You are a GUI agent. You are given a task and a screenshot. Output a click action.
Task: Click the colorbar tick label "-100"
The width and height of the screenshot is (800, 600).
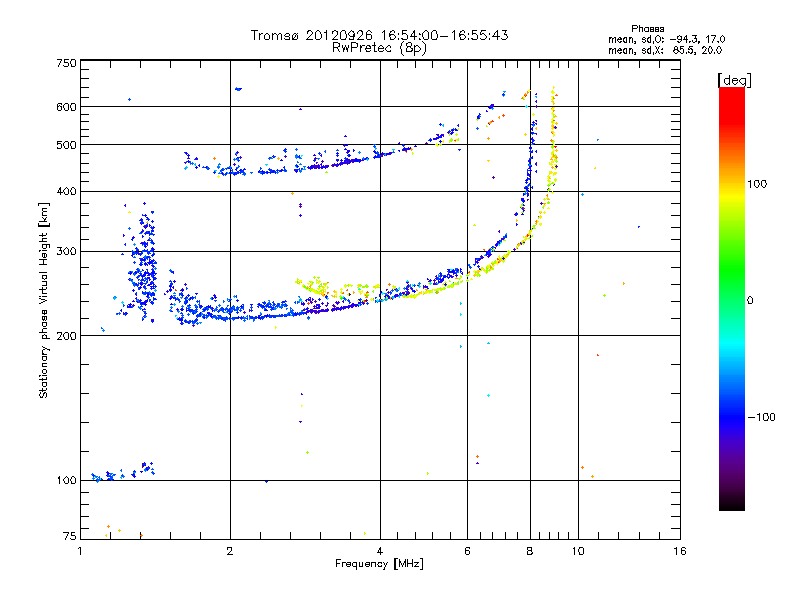tap(762, 417)
